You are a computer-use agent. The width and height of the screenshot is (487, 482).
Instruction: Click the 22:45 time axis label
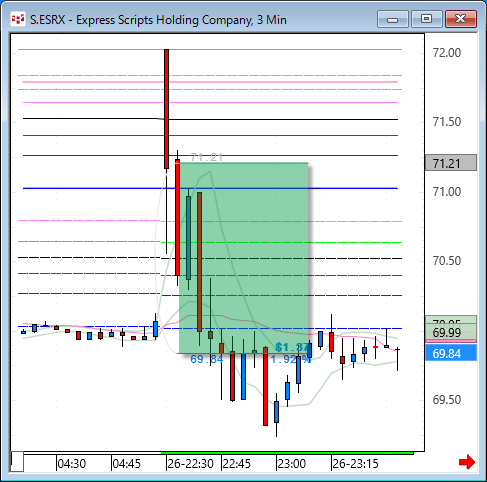coord(236,464)
